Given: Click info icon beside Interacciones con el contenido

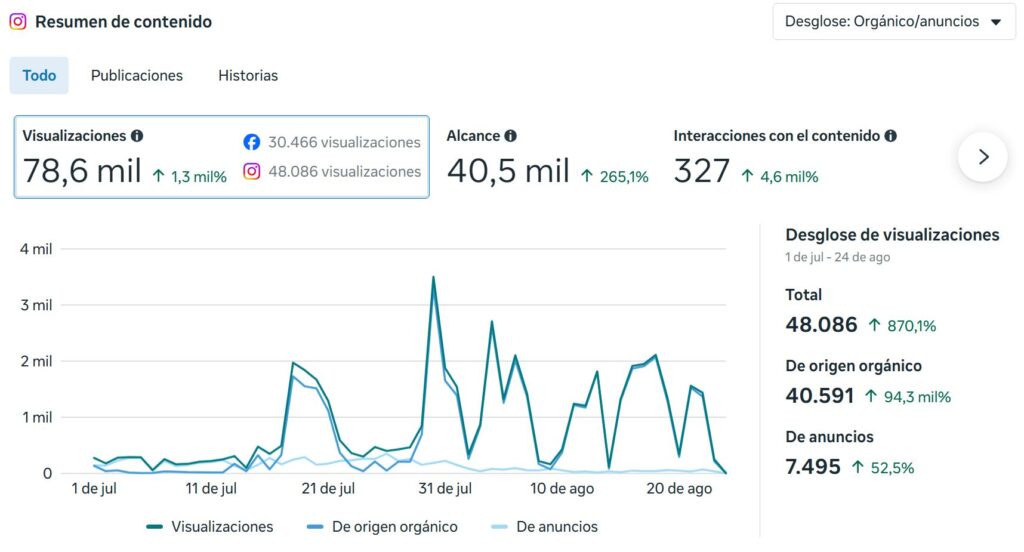Looking at the screenshot, I should 891,136.
